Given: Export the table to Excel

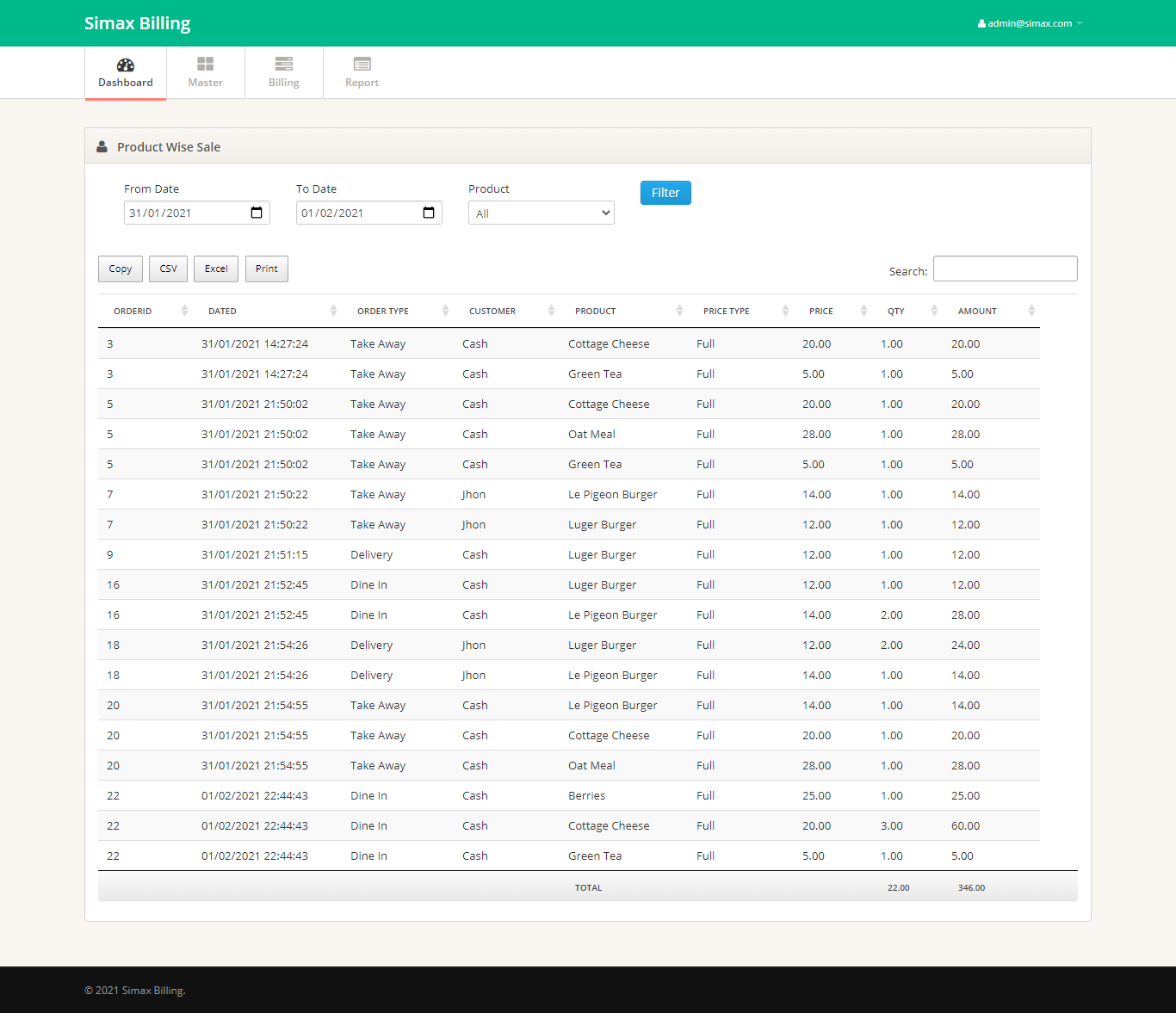Looking at the screenshot, I should [216, 269].
